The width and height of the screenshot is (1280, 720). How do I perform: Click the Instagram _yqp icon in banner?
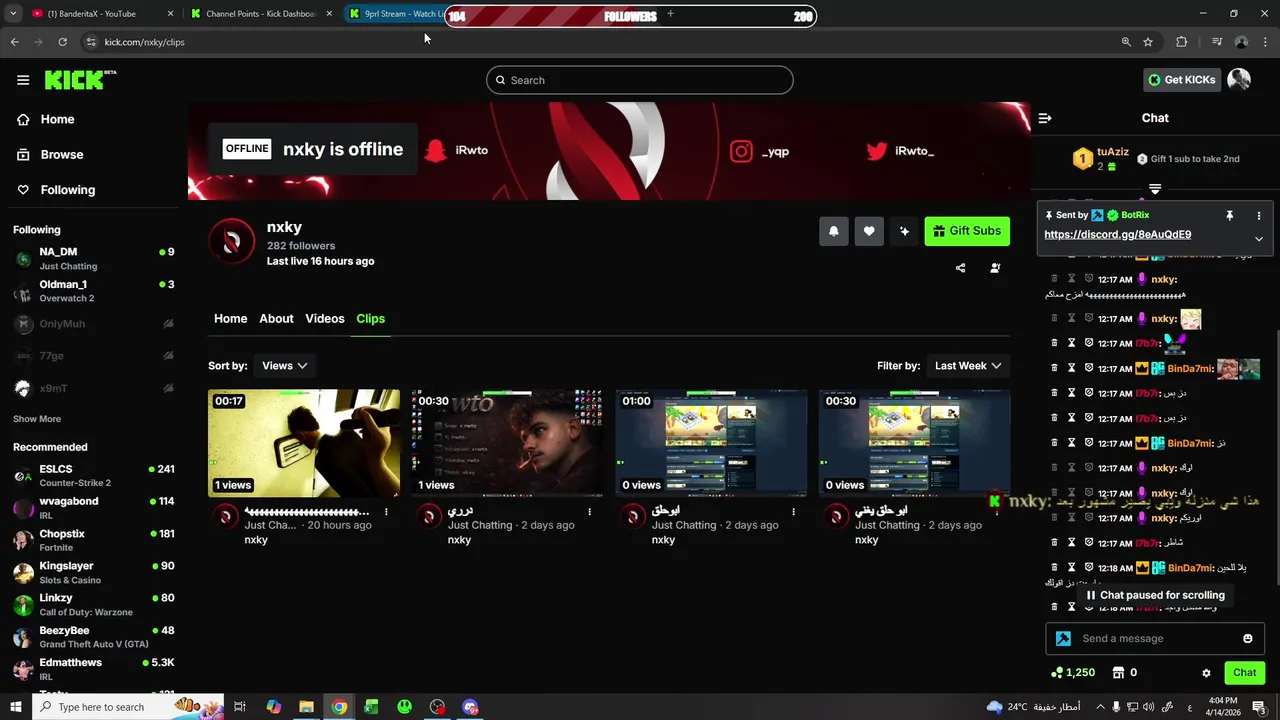[x=741, y=151]
